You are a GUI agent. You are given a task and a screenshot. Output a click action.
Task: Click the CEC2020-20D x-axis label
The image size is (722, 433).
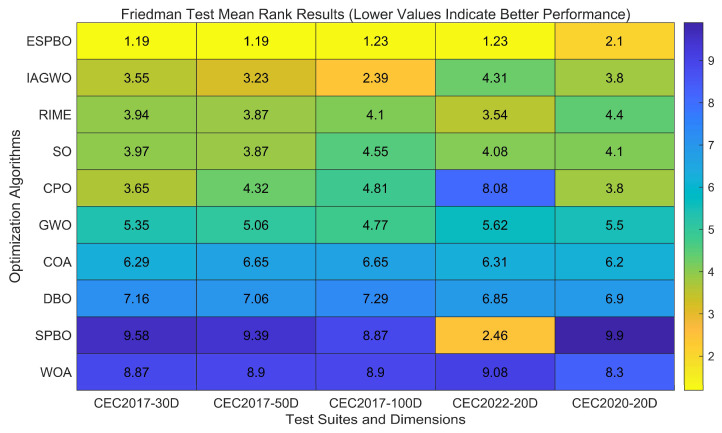[x=614, y=404]
